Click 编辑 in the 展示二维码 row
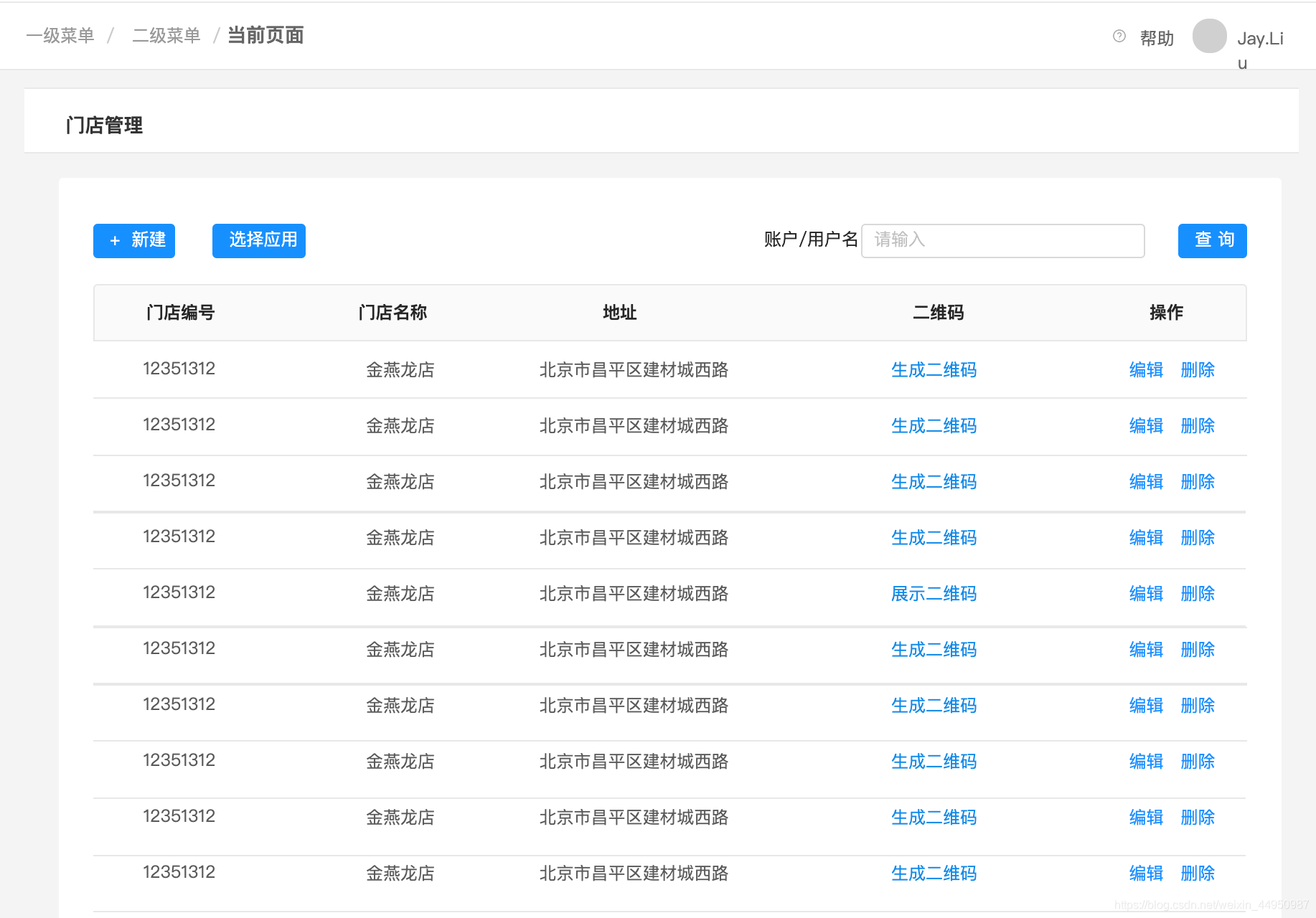Image resolution: width=1316 pixels, height=918 pixels. pos(1146,594)
